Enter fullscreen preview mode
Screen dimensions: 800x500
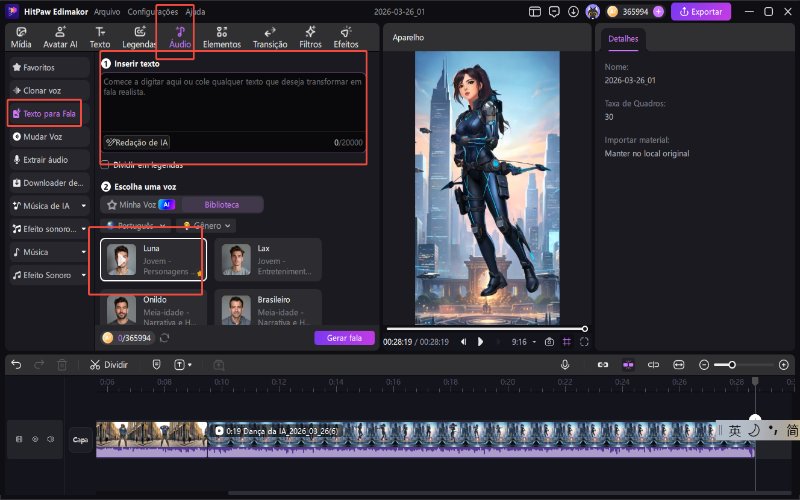click(584, 341)
